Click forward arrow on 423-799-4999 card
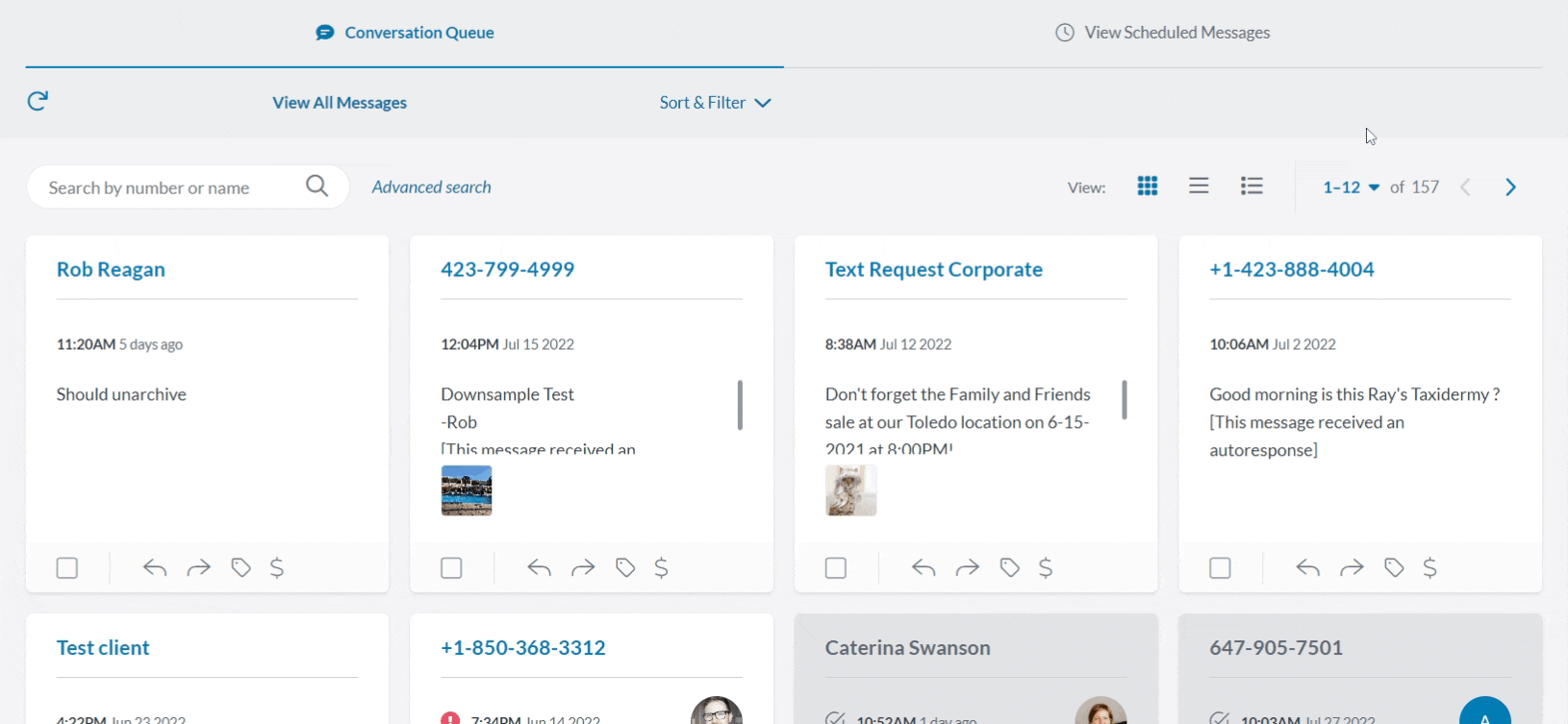 click(x=583, y=568)
